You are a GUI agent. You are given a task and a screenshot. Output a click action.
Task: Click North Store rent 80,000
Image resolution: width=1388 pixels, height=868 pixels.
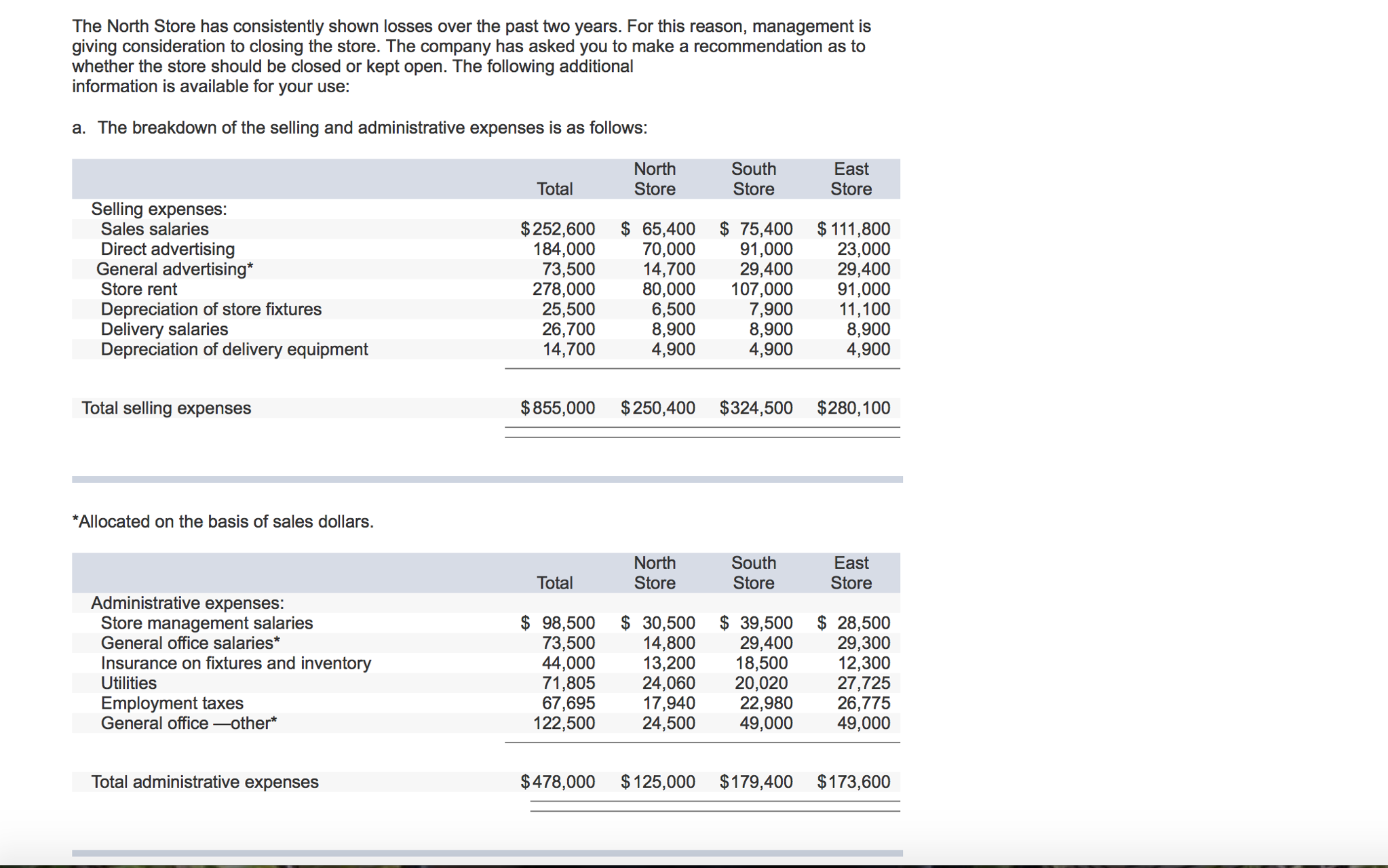tap(669, 290)
